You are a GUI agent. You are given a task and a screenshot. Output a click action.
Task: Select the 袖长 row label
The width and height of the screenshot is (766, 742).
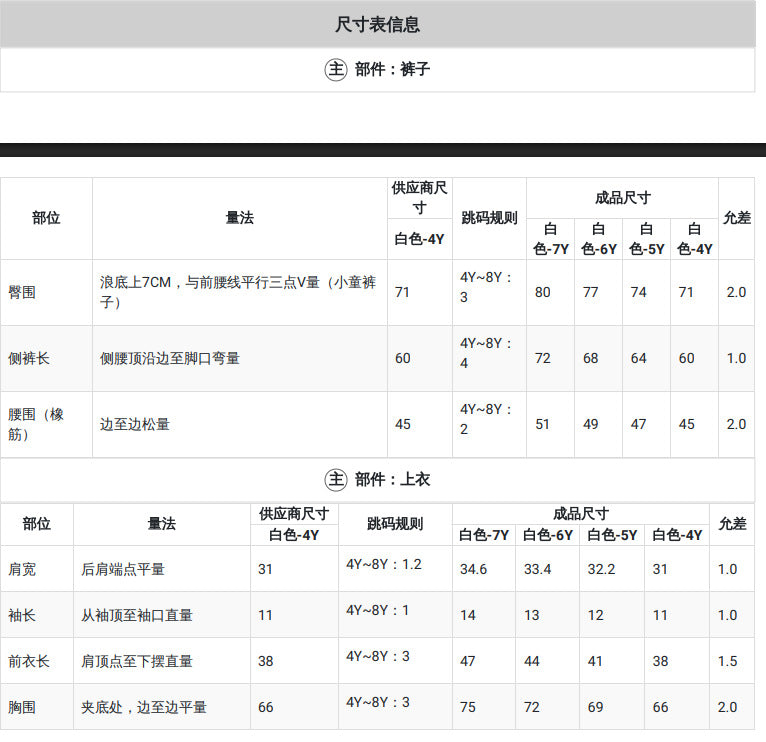click(x=22, y=615)
